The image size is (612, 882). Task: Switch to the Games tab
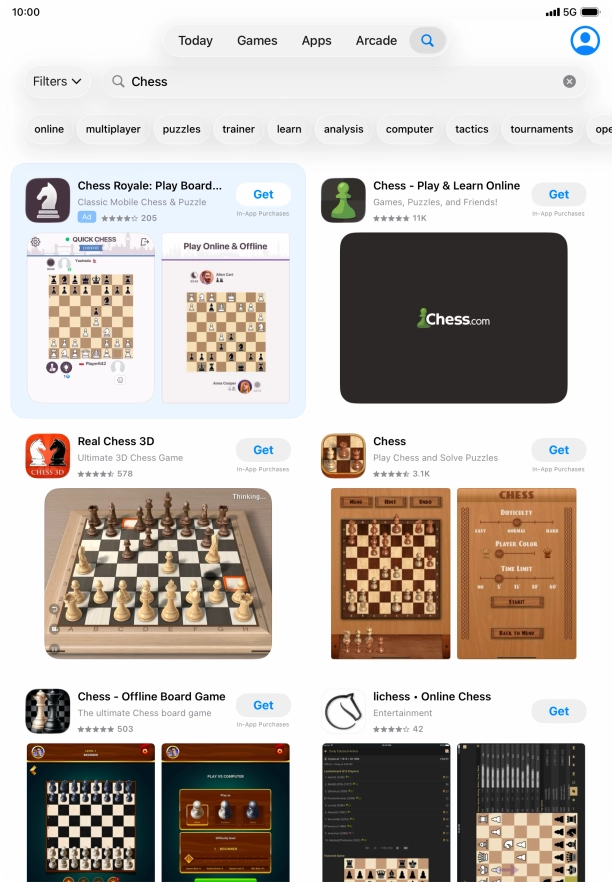[x=257, y=40]
